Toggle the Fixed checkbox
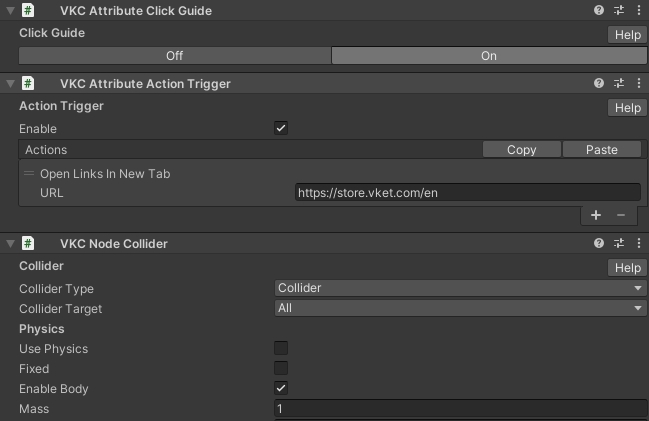649x421 pixels. [281, 369]
